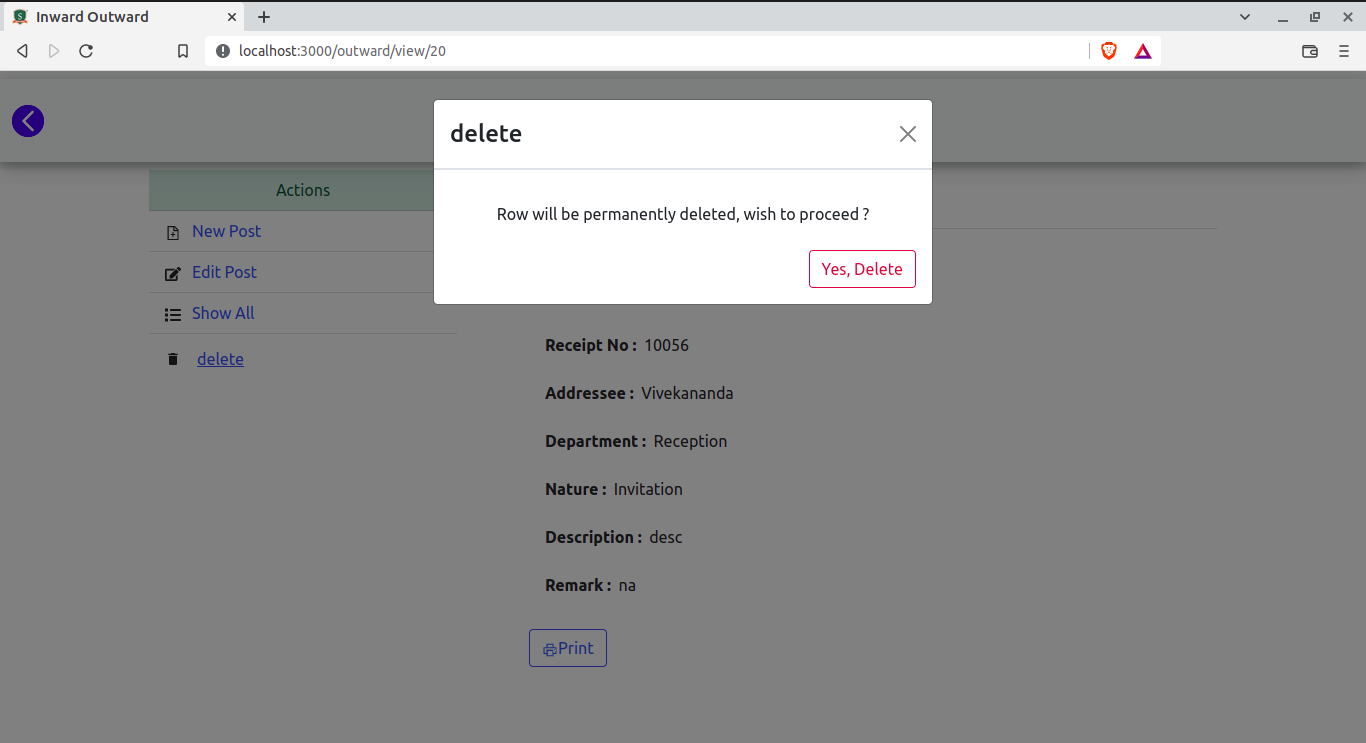Click the Brave Shields lion icon

(1109, 51)
